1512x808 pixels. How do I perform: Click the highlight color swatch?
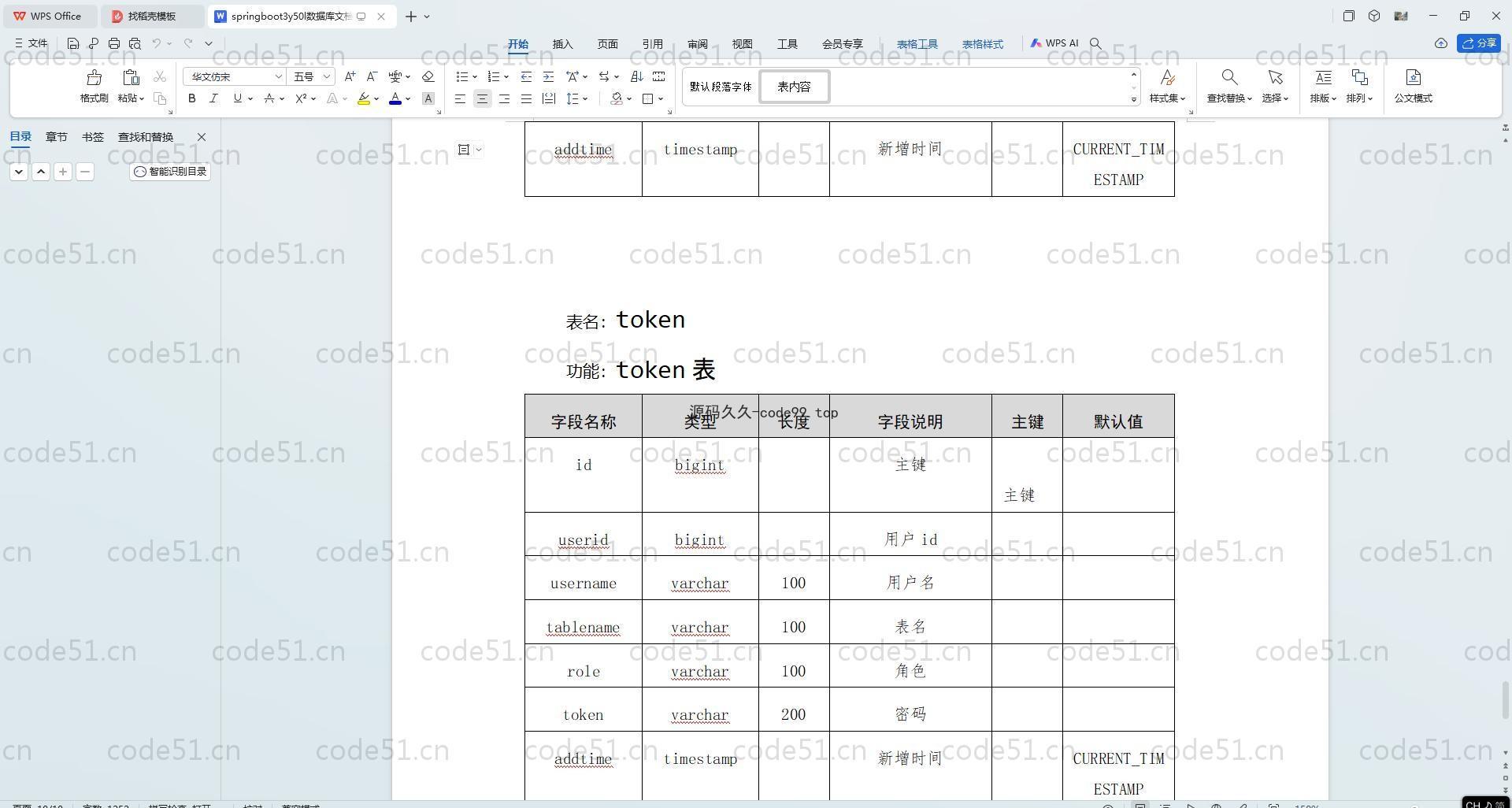coord(363,98)
